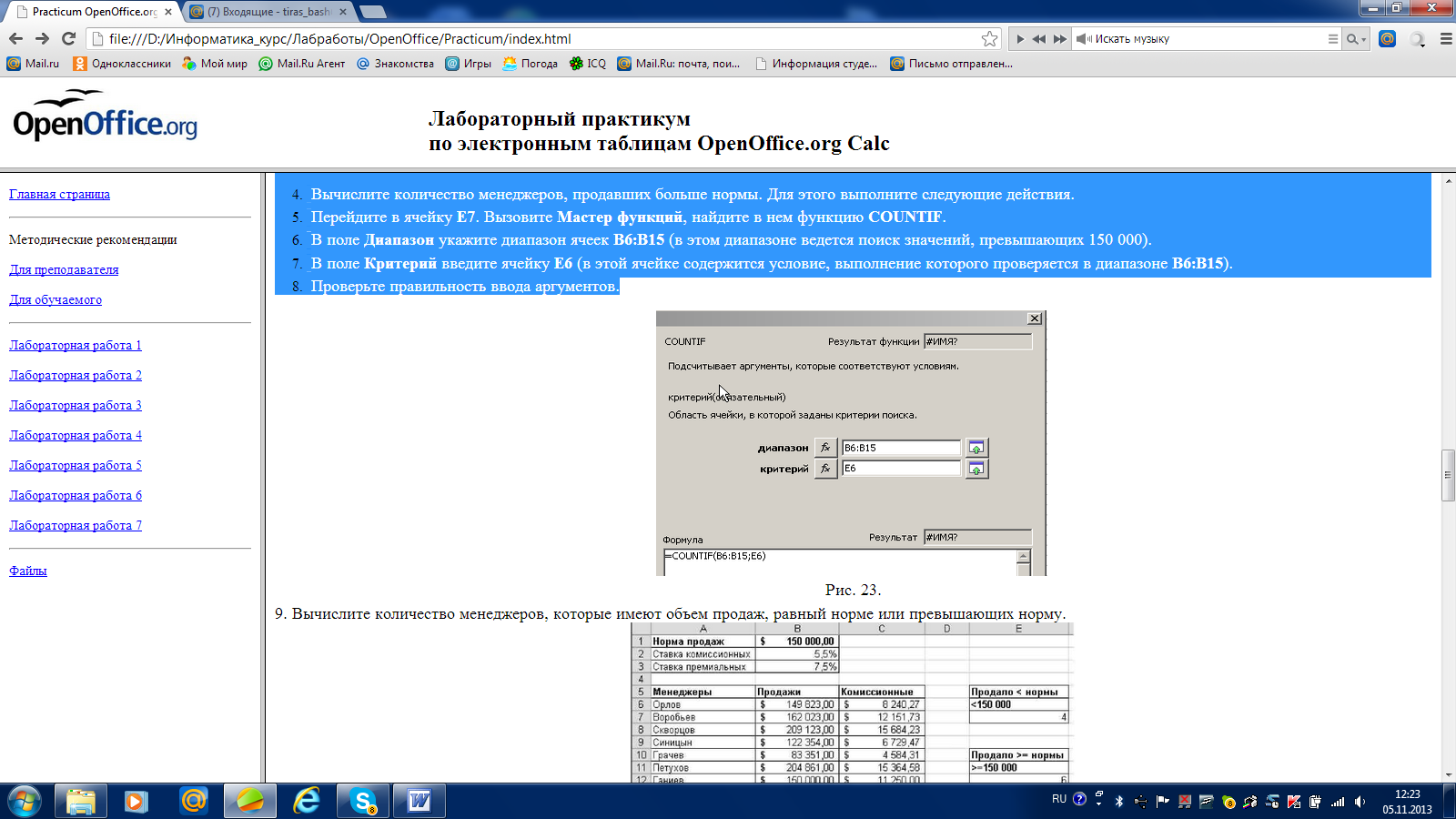The image size is (1456, 819).
Task: Open the Файлы link
Action: (x=27, y=571)
